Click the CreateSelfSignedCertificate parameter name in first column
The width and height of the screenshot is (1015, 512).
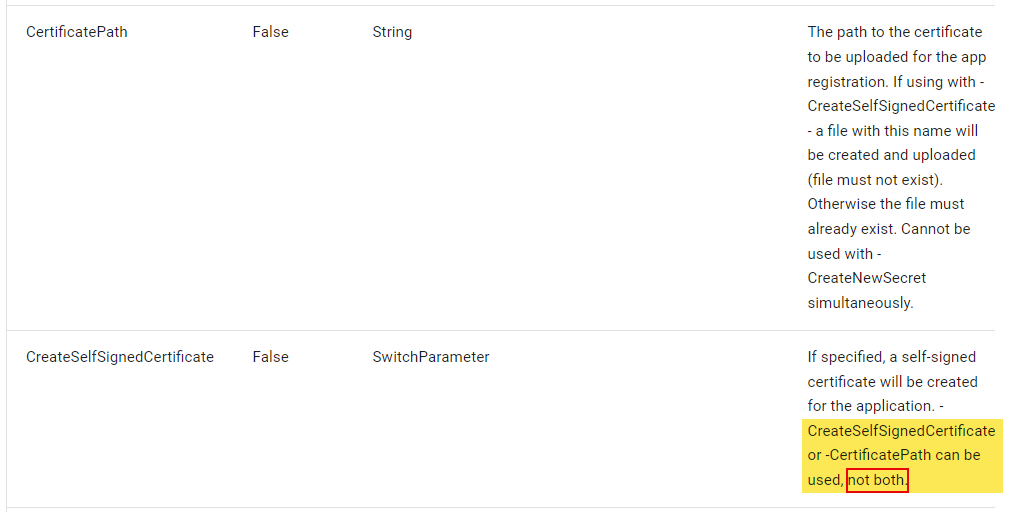pos(120,357)
